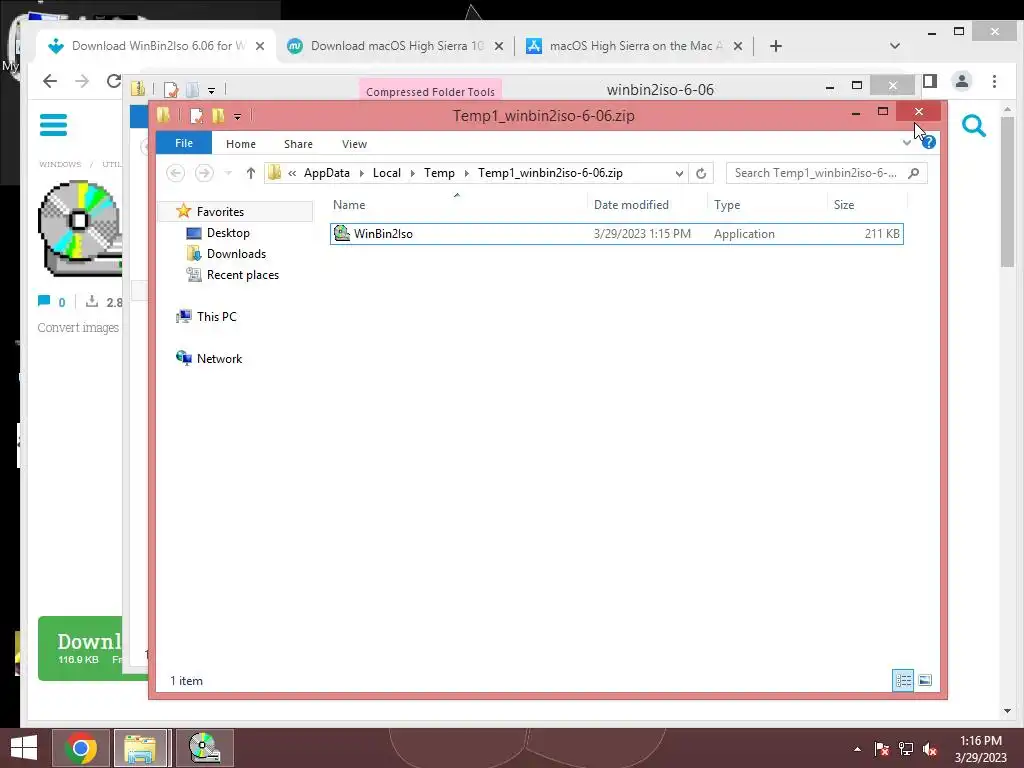This screenshot has width=1024, height=768.
Task: Sort files by Size column
Action: pos(843,205)
